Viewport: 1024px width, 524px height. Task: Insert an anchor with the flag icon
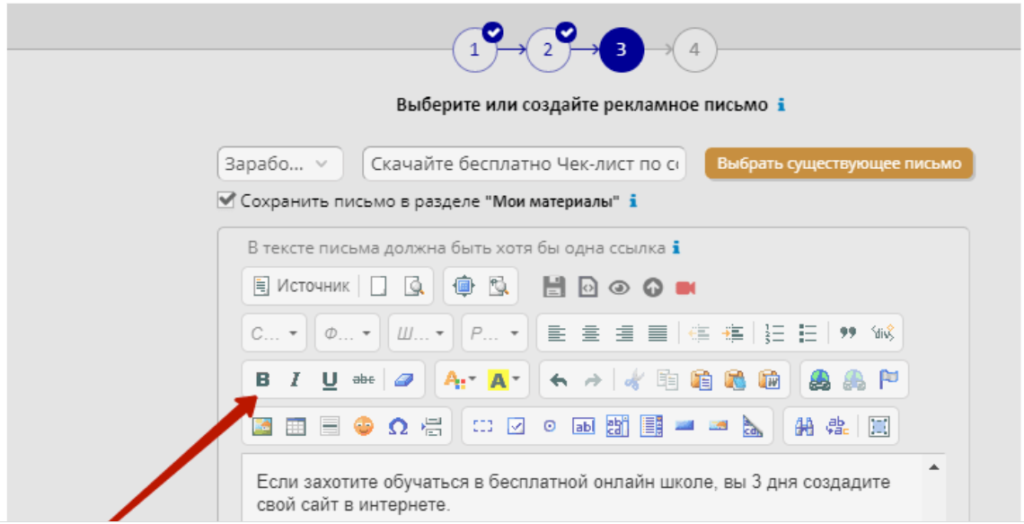[x=888, y=380]
